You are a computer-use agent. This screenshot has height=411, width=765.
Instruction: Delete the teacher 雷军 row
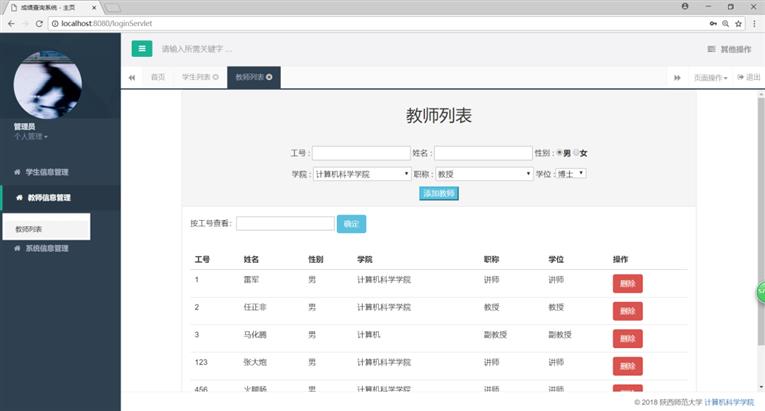pos(627,283)
